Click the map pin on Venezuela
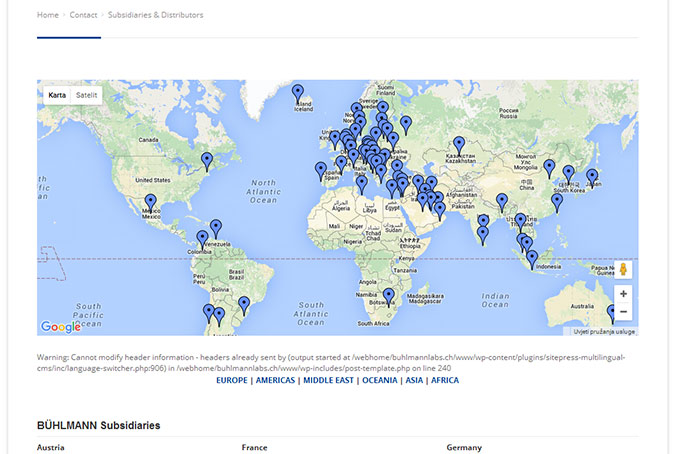This screenshot has height=454, width=675. point(216,229)
